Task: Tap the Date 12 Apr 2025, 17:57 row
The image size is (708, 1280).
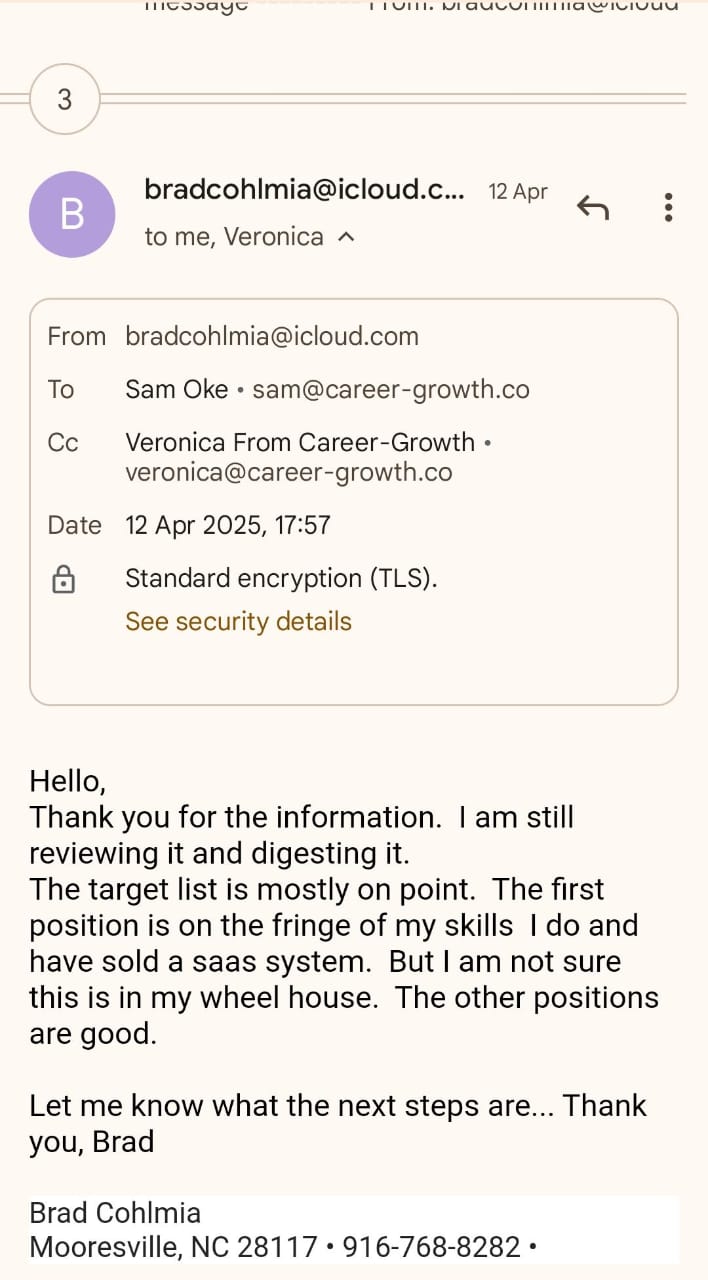Action: click(x=227, y=525)
